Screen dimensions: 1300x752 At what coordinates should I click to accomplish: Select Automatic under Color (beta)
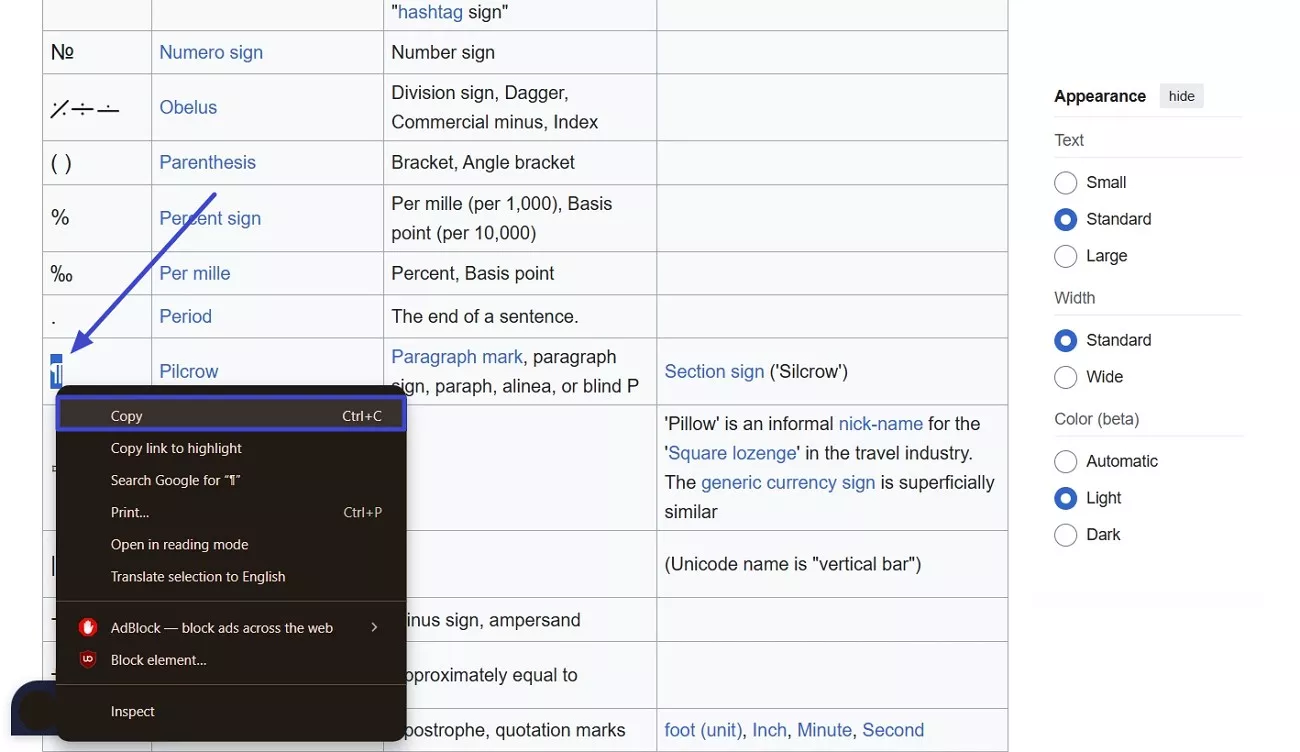(x=1066, y=461)
